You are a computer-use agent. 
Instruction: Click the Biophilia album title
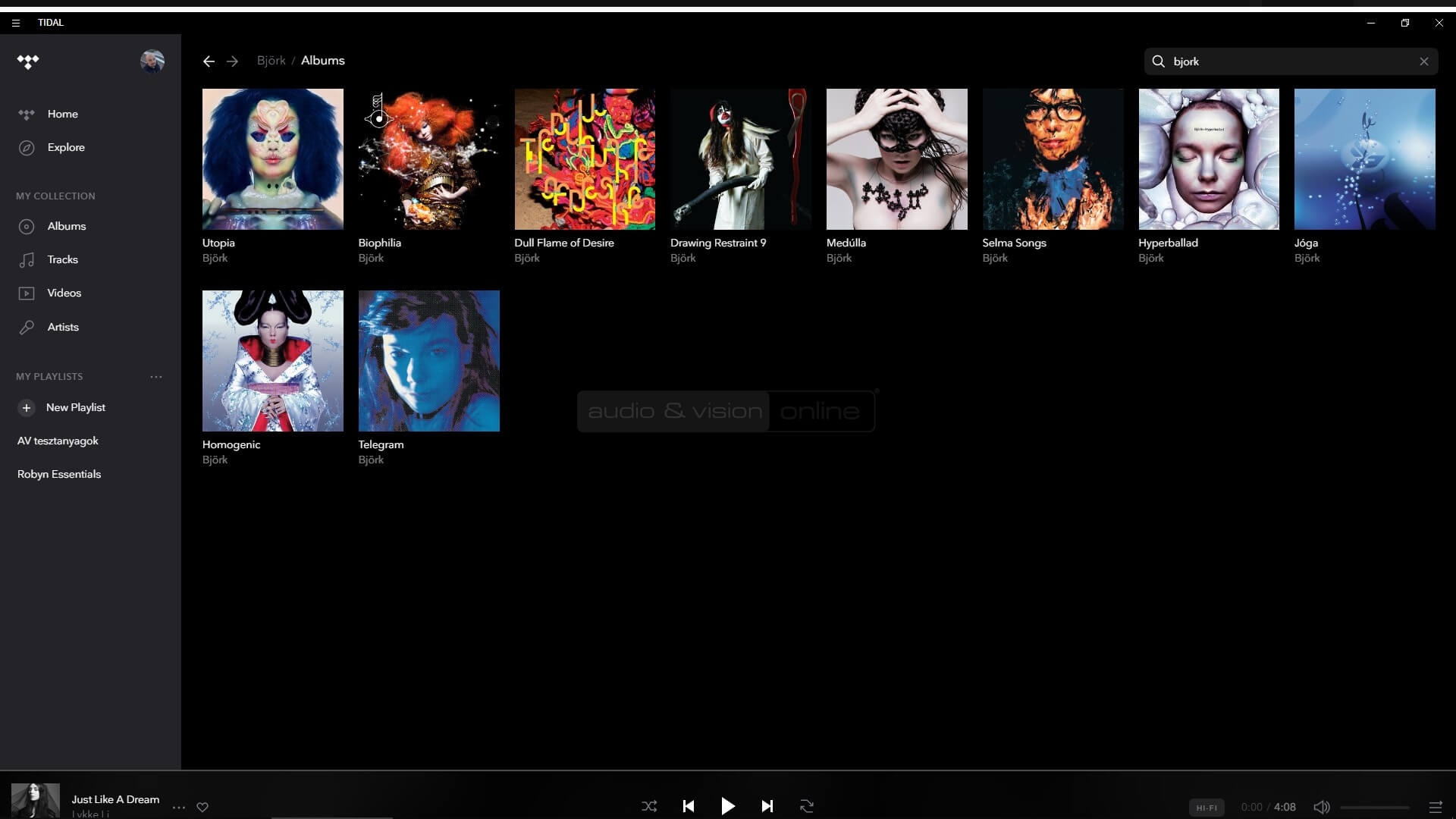point(379,243)
